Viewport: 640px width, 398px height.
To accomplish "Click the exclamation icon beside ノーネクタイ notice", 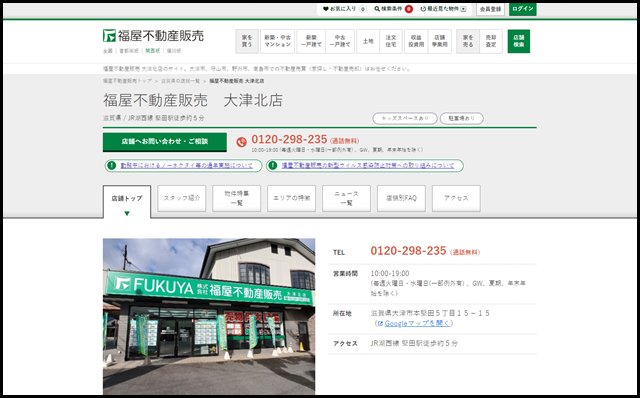I will point(111,166).
